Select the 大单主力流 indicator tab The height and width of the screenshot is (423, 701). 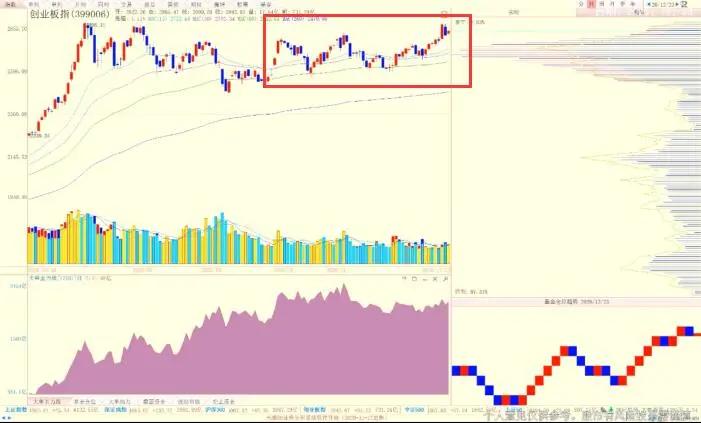click(47, 402)
